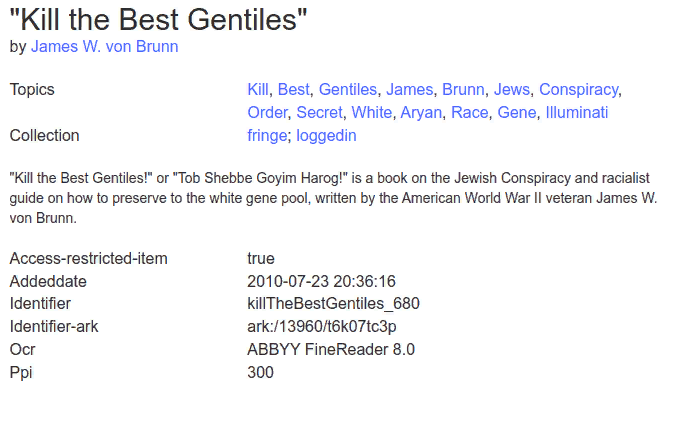Open the Illuminati topic link

(x=577, y=113)
